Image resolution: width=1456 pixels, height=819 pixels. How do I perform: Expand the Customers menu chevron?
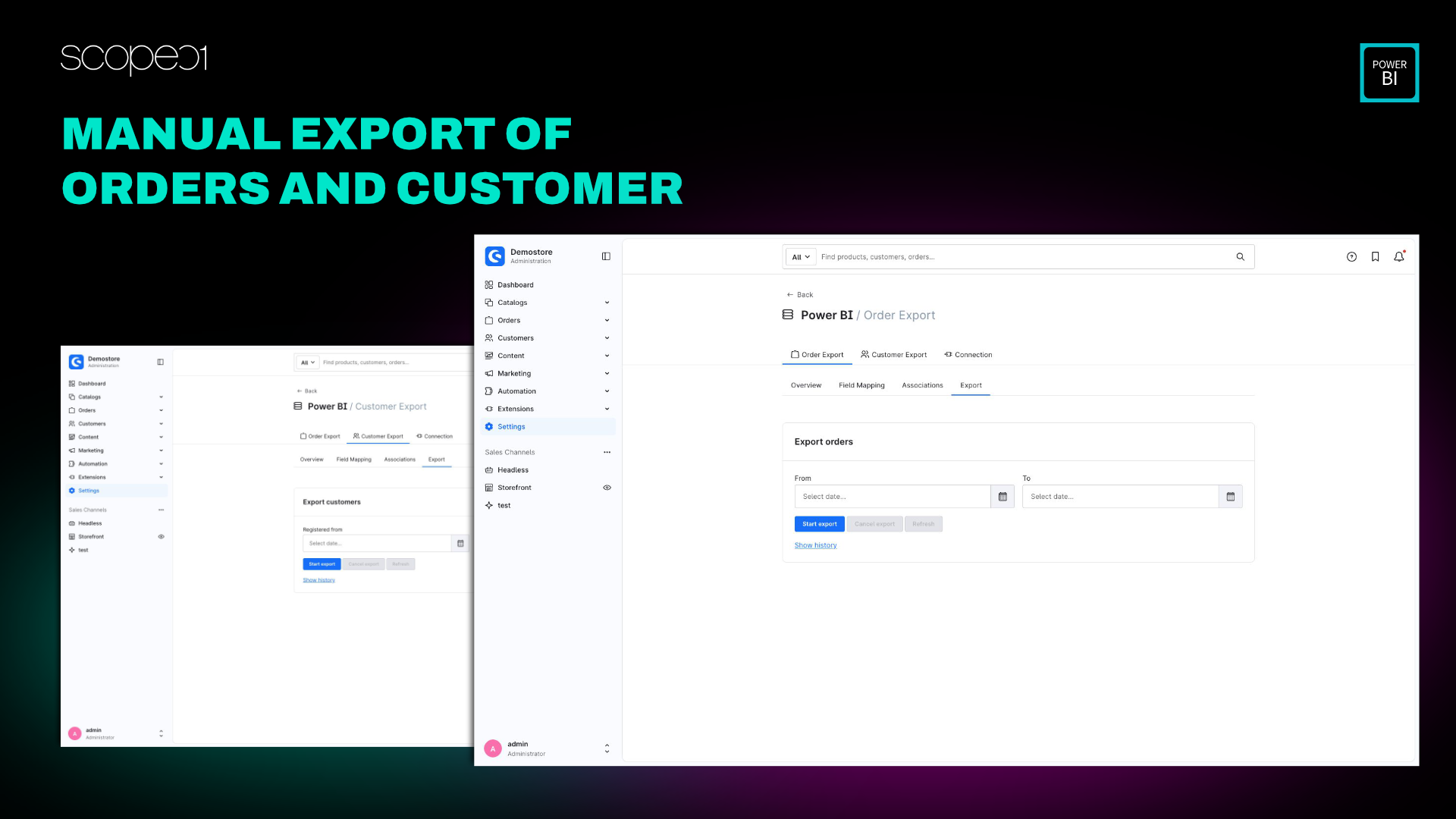(607, 338)
